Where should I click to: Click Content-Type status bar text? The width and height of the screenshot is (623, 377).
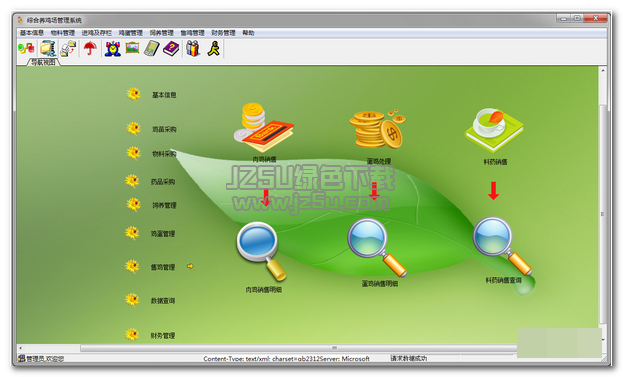[286, 359]
